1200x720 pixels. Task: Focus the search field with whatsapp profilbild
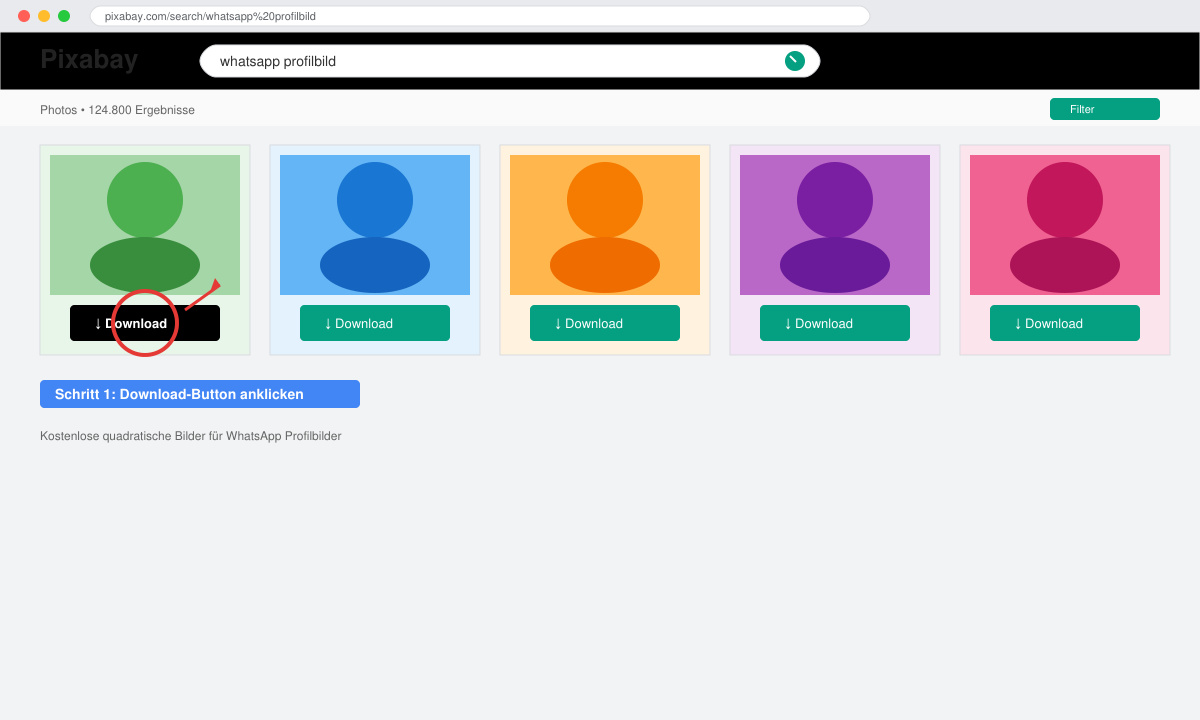coord(510,61)
